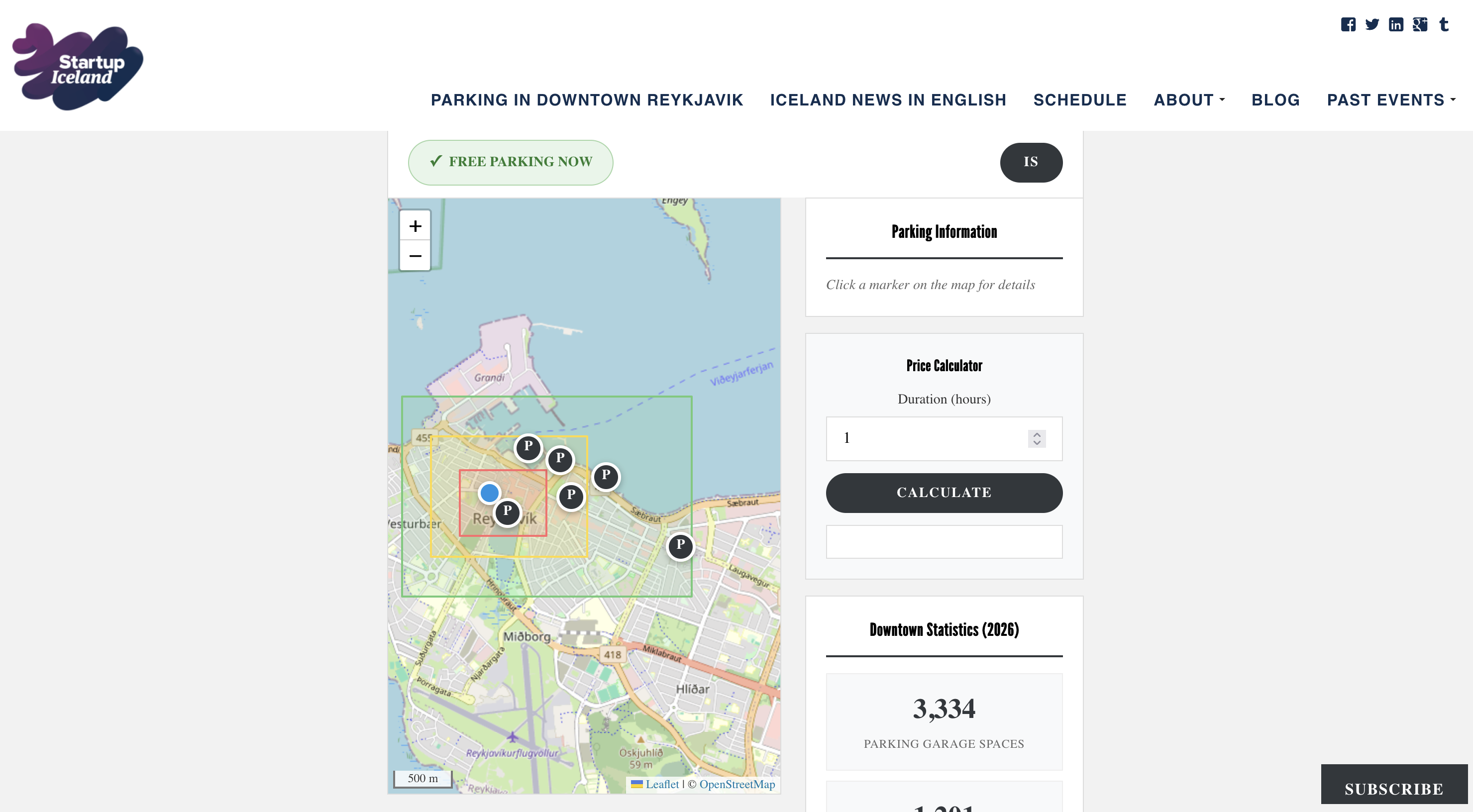Viewport: 1473px width, 812px height.
Task: Open the Twitter social icon
Action: pos(1372,24)
